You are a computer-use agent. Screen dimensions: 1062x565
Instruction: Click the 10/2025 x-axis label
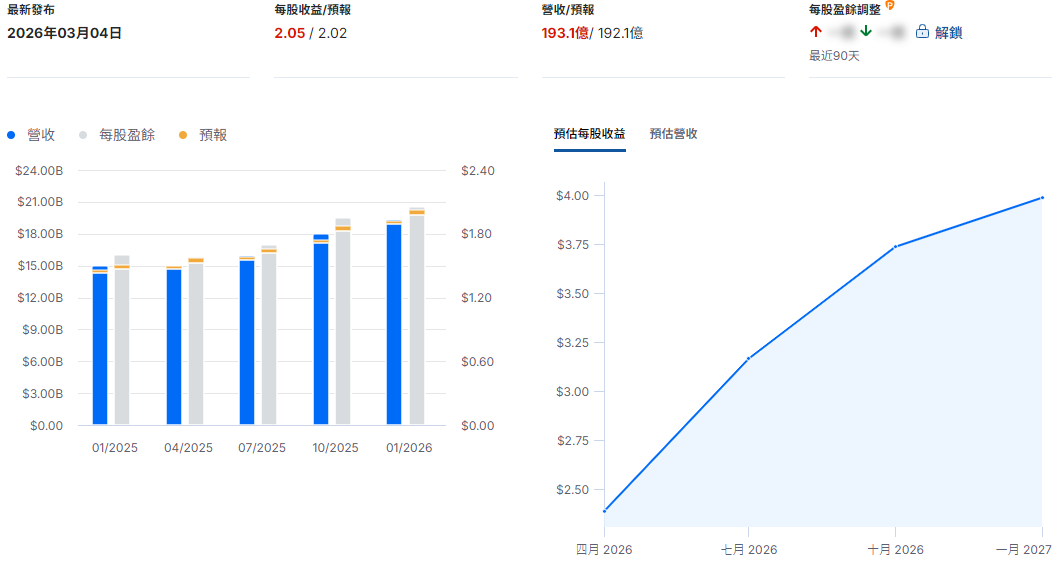point(335,448)
